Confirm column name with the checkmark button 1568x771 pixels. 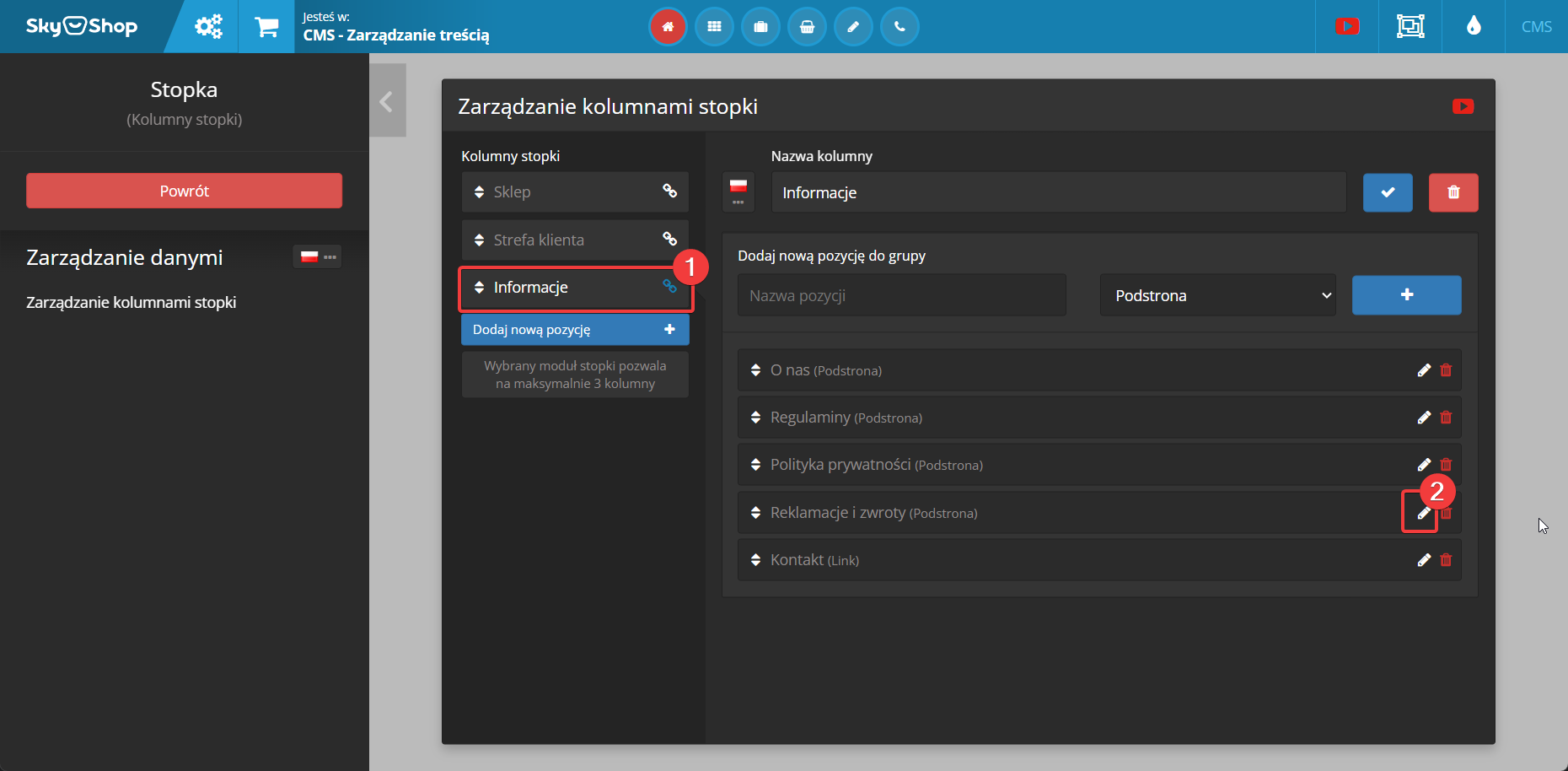pyautogui.click(x=1388, y=192)
